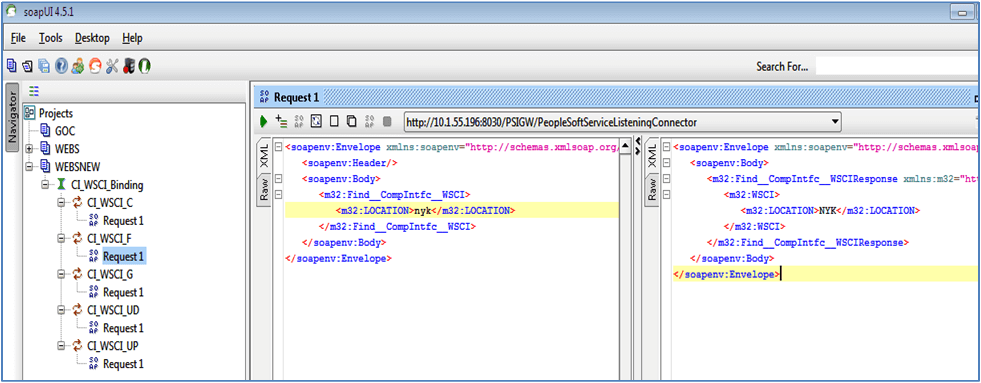Open the Desktop menu
Viewport: 981px width, 383px height.
pyautogui.click(x=92, y=38)
